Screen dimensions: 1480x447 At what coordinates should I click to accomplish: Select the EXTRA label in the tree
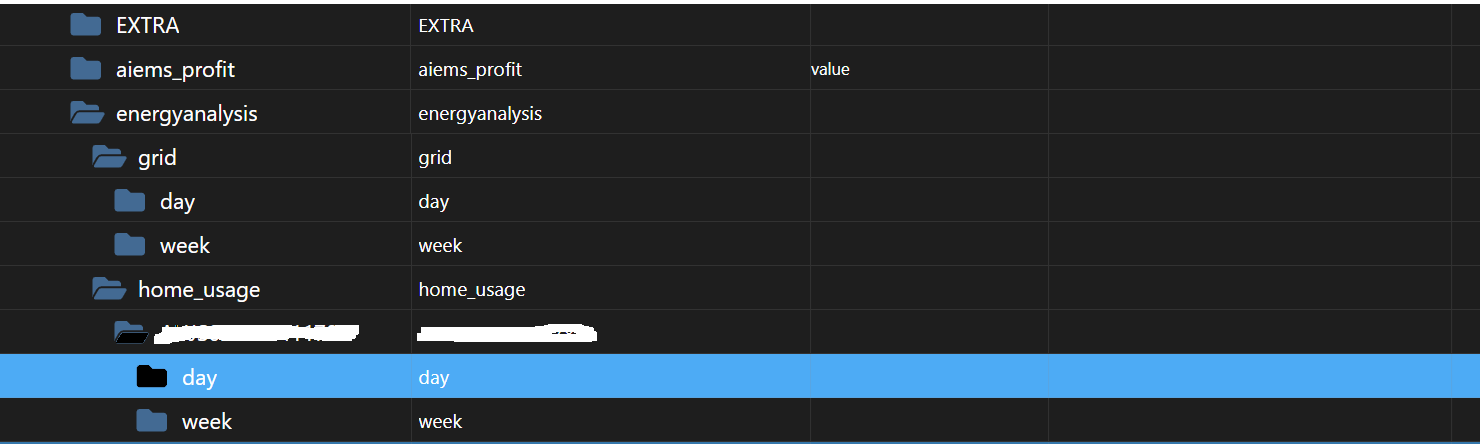tap(148, 26)
